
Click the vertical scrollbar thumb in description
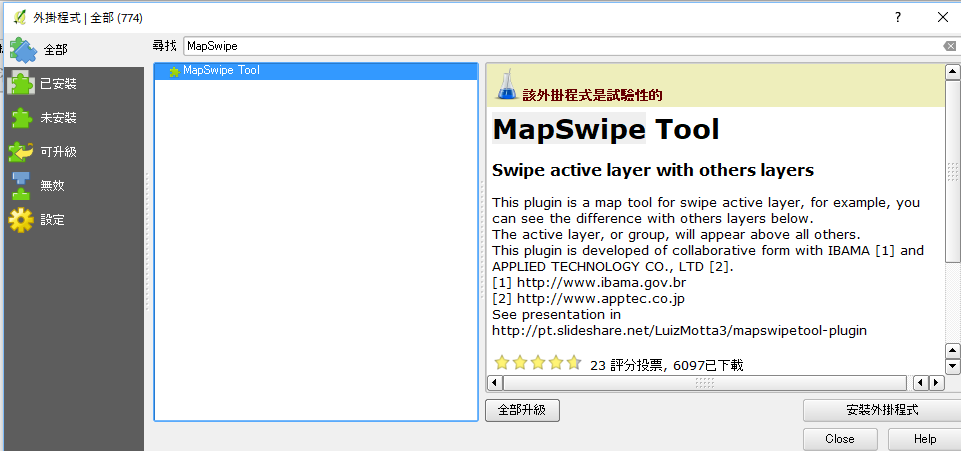click(x=952, y=171)
